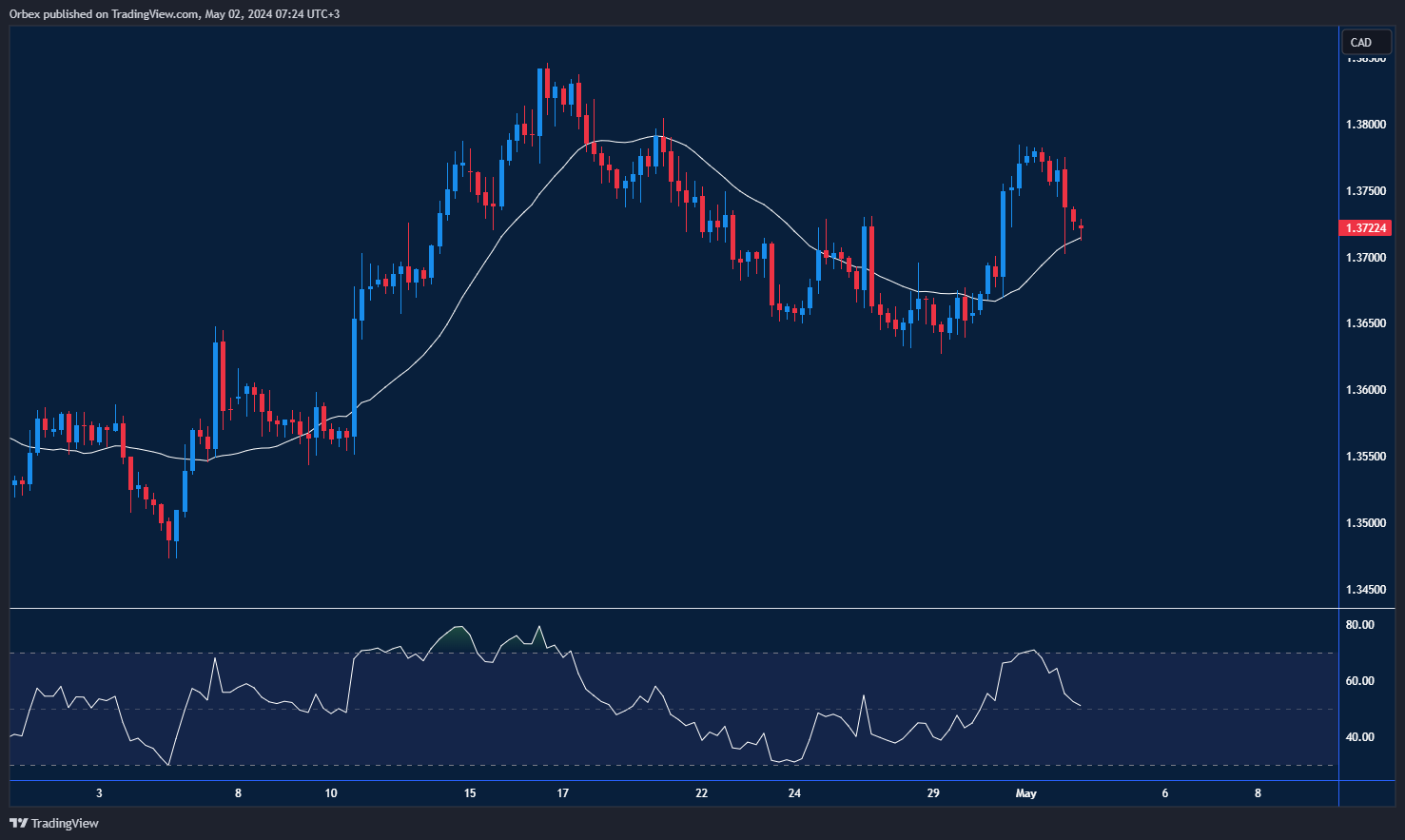Open the CAD currency selector

click(1361, 42)
